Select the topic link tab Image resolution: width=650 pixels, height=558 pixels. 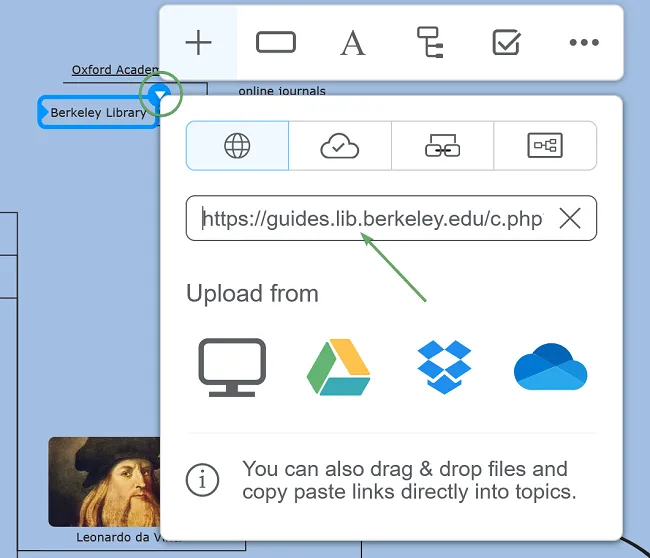click(442, 146)
